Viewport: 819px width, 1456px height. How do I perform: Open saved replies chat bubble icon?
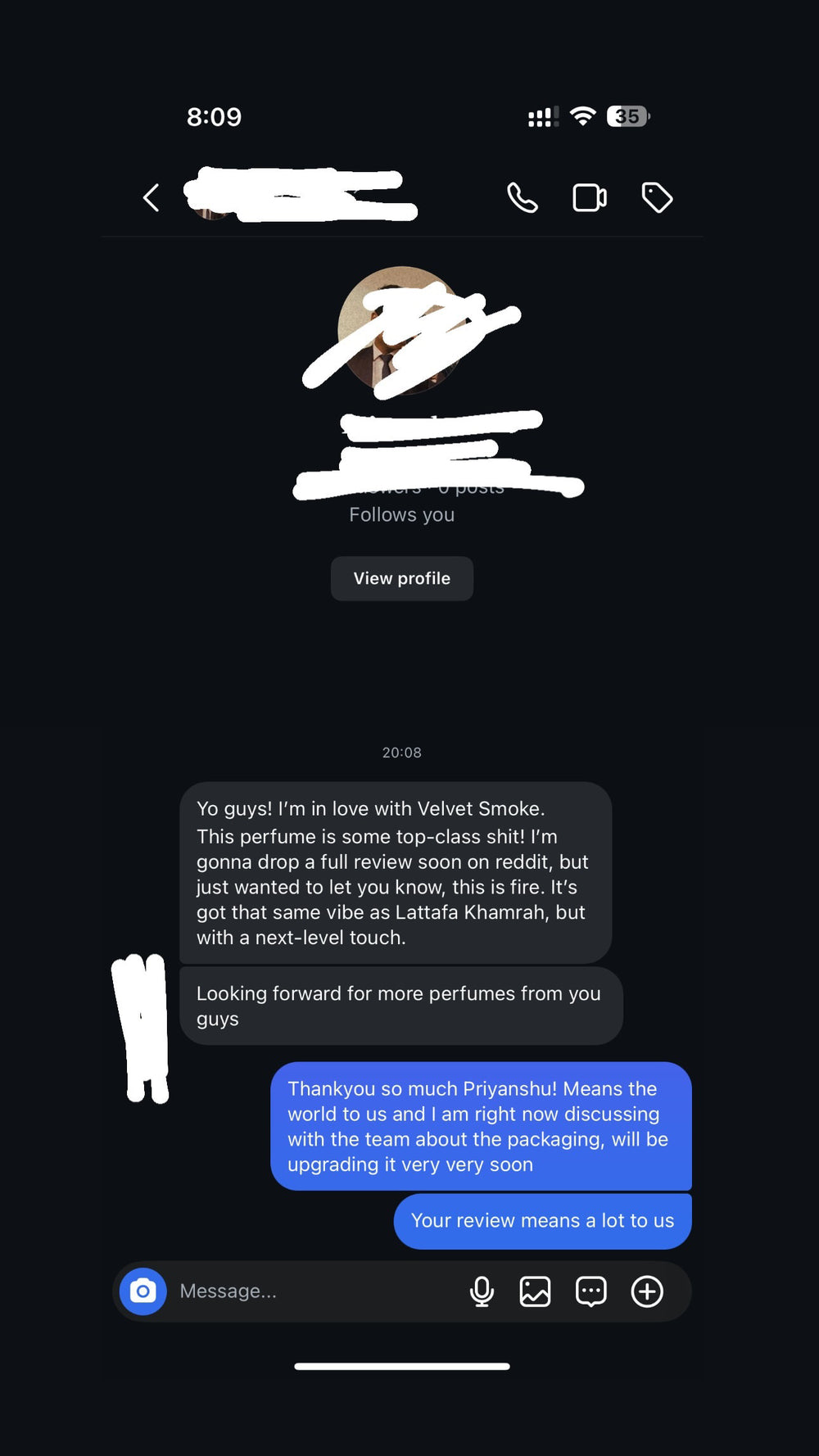(590, 1291)
